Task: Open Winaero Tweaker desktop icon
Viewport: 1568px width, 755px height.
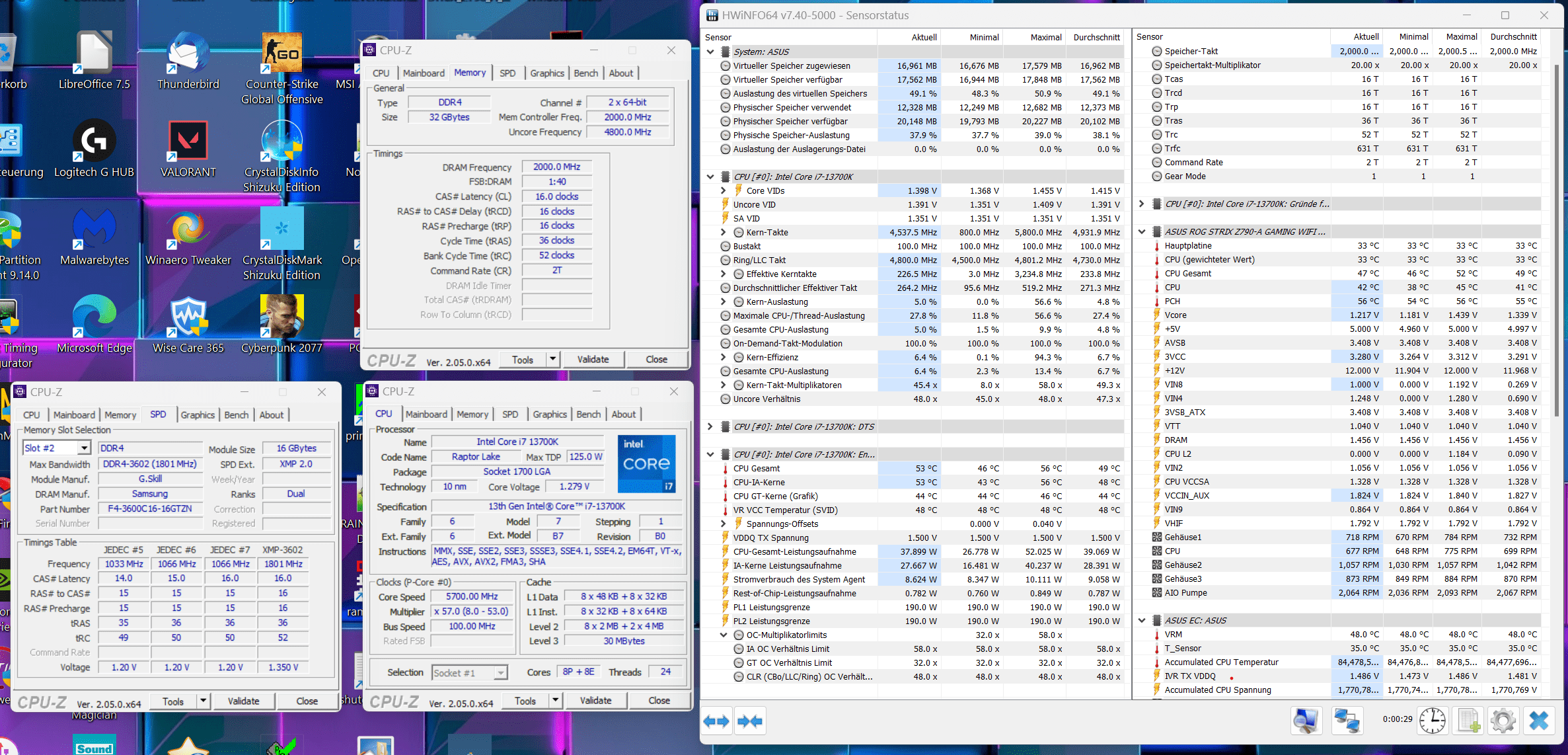Action: tap(188, 237)
